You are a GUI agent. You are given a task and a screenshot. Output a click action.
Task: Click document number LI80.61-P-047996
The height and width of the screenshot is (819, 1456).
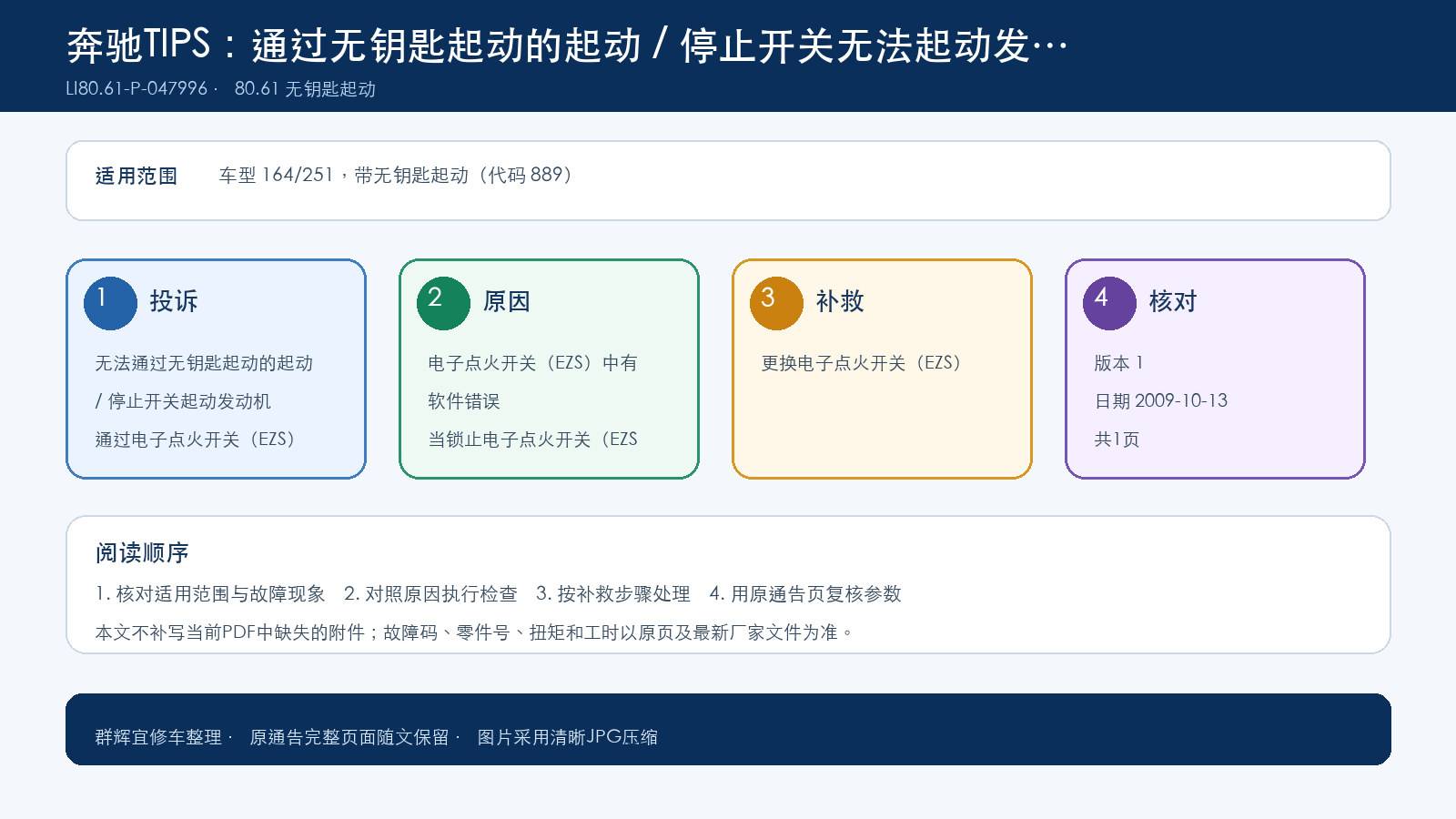tap(136, 88)
